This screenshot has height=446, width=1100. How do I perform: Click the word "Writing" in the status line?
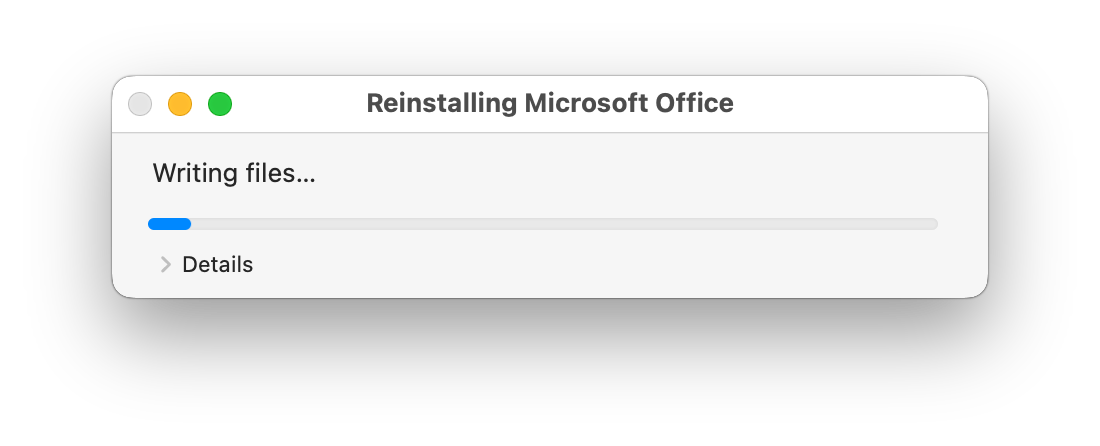195,173
